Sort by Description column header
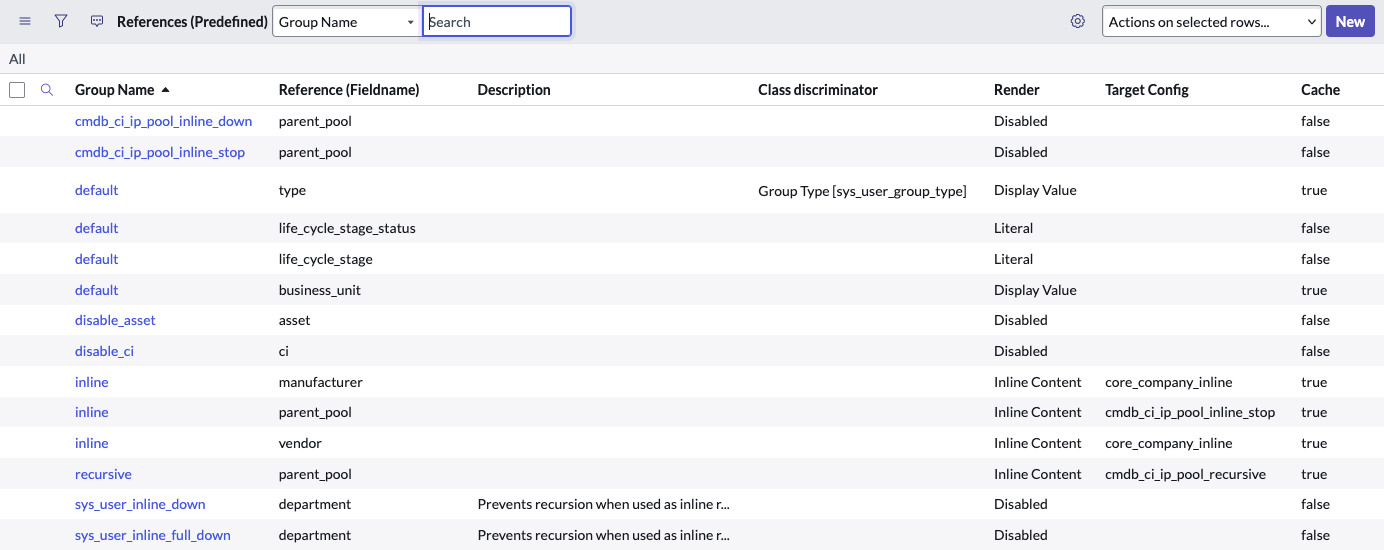This screenshot has height=550, width=1384. (514, 90)
